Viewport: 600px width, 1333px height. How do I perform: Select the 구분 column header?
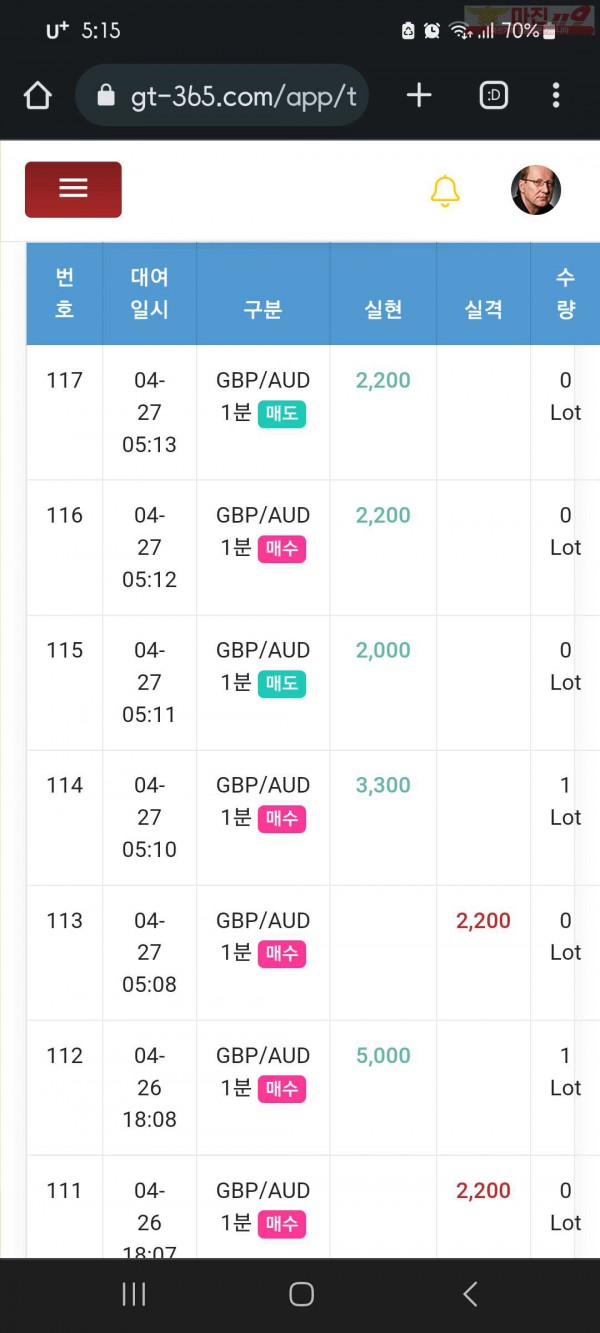tap(263, 310)
